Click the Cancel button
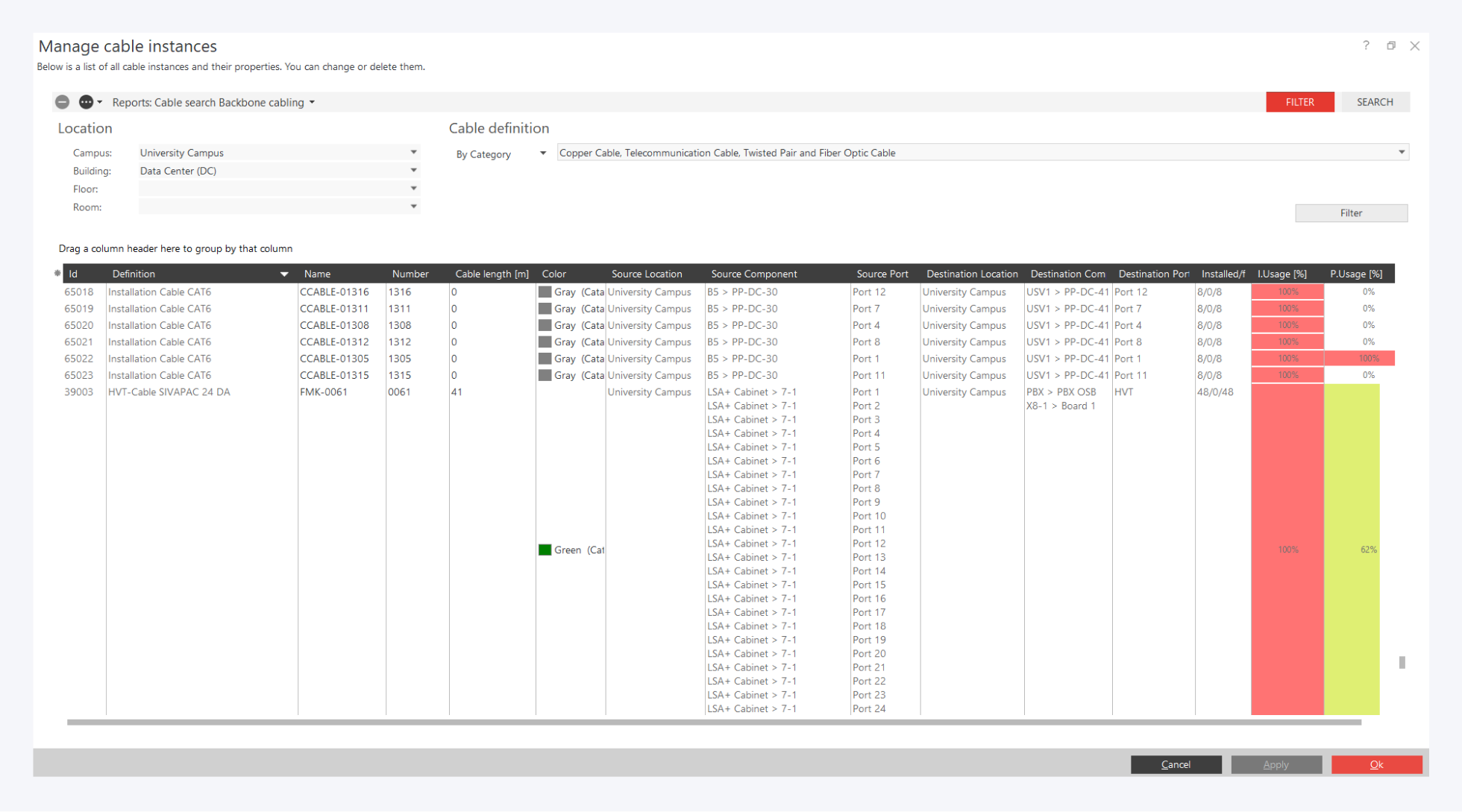Image resolution: width=1462 pixels, height=812 pixels. [x=1176, y=764]
